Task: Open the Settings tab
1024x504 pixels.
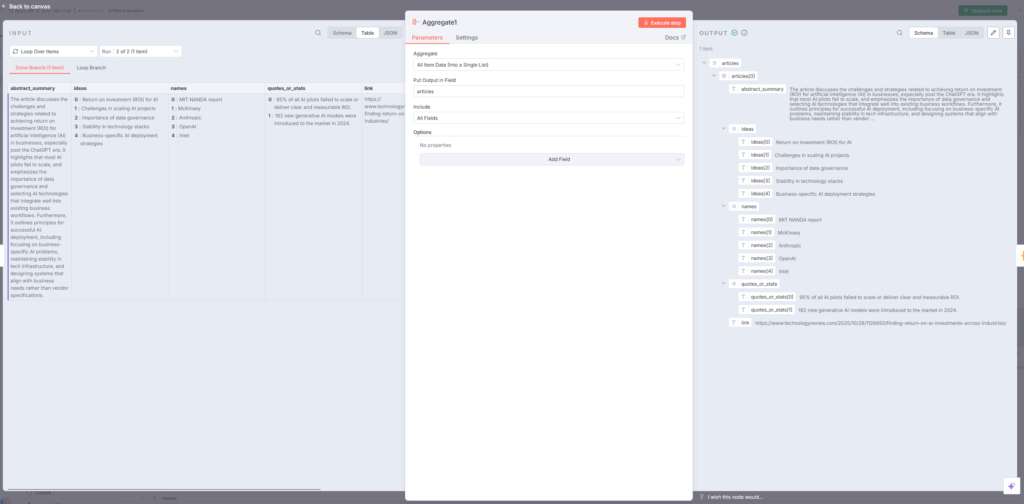Action: pos(466,37)
